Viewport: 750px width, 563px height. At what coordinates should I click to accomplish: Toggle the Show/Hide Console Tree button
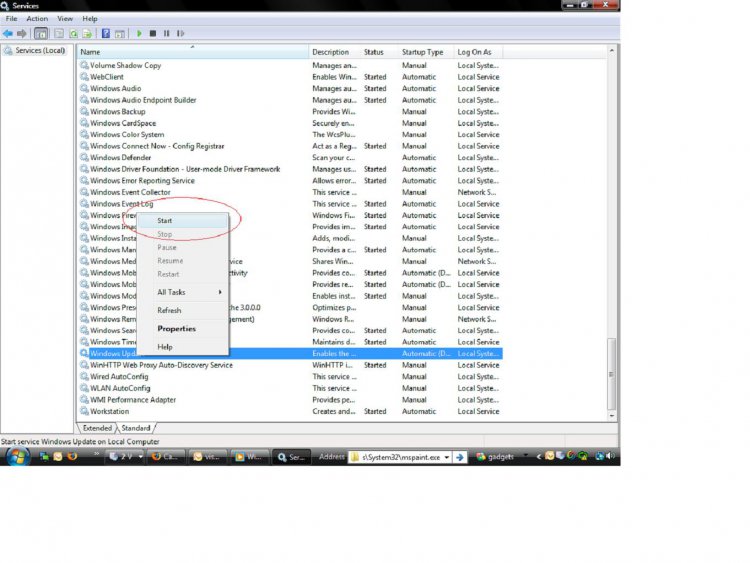tap(41, 33)
